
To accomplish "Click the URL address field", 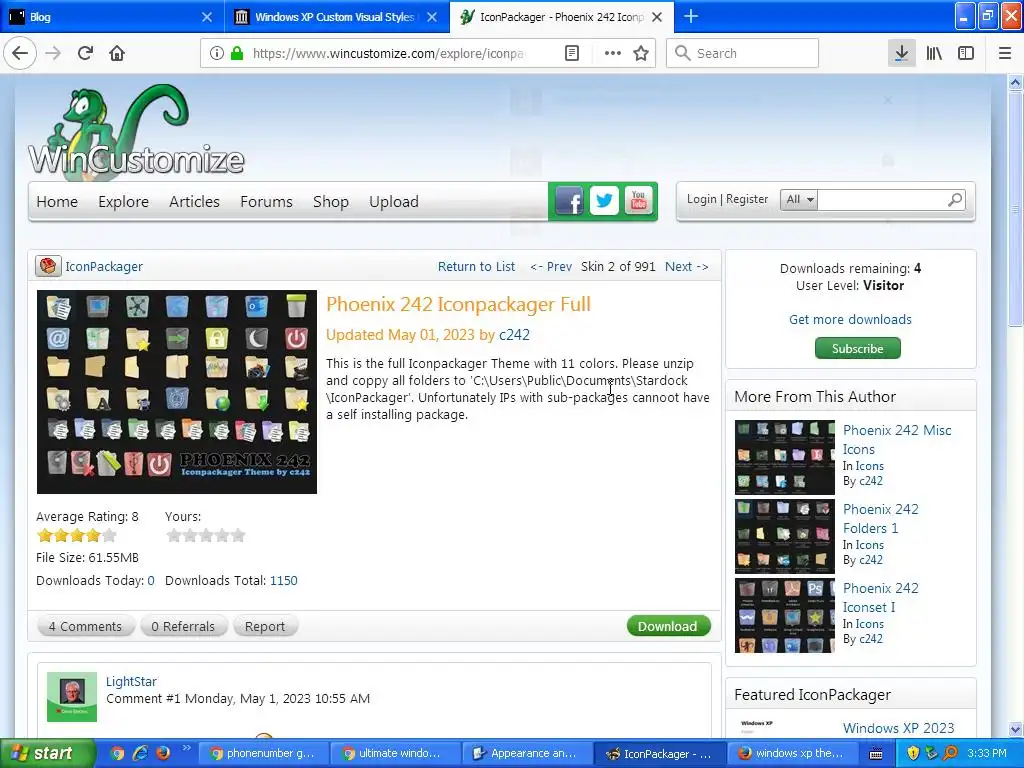I will (x=389, y=53).
